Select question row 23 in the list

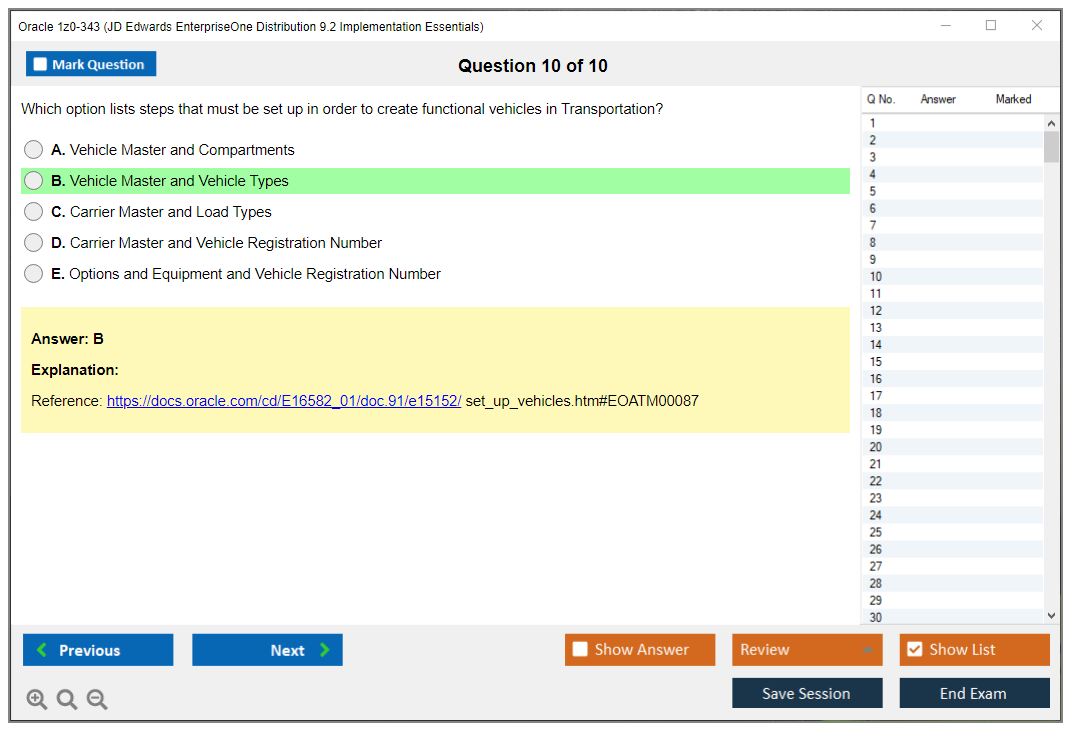[952, 498]
